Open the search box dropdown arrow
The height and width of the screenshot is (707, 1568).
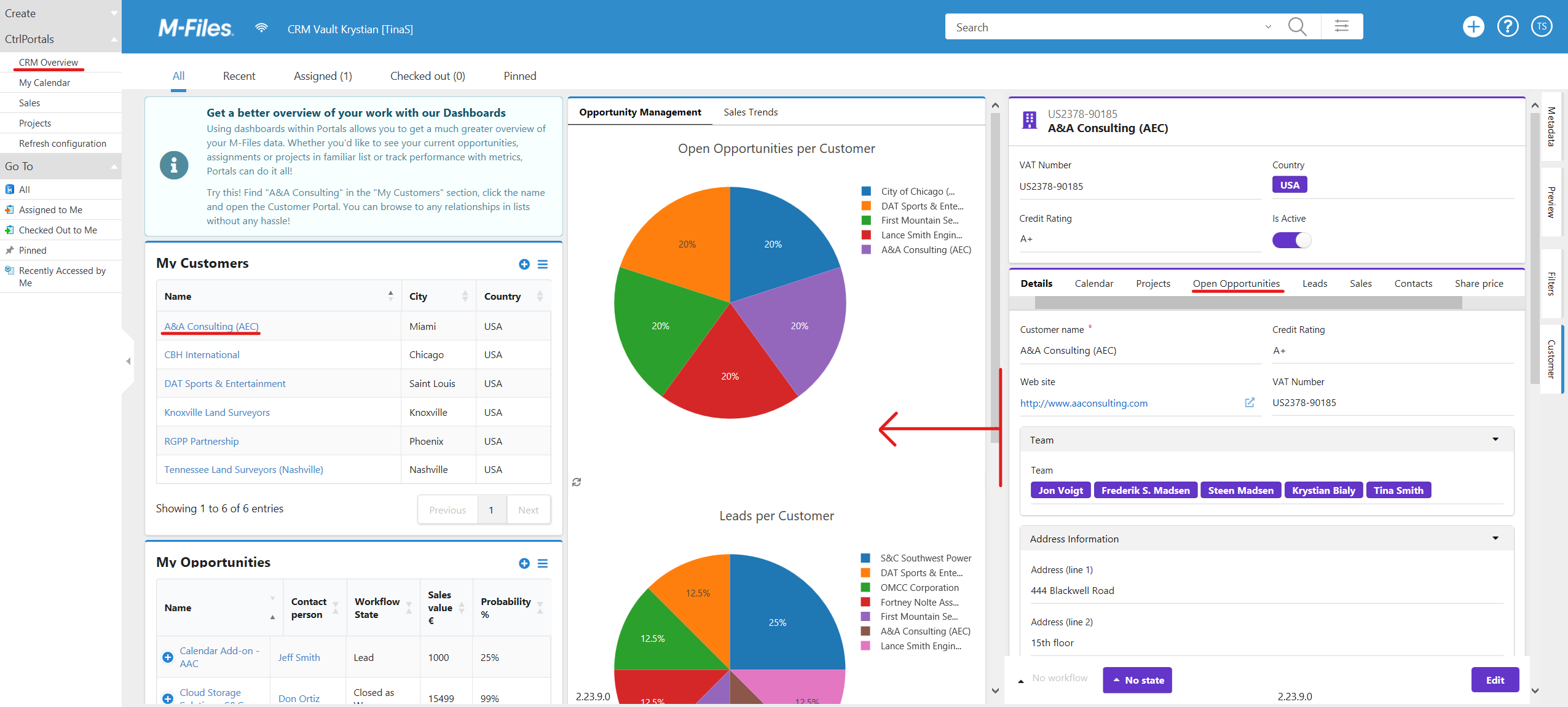pyautogui.click(x=1268, y=27)
